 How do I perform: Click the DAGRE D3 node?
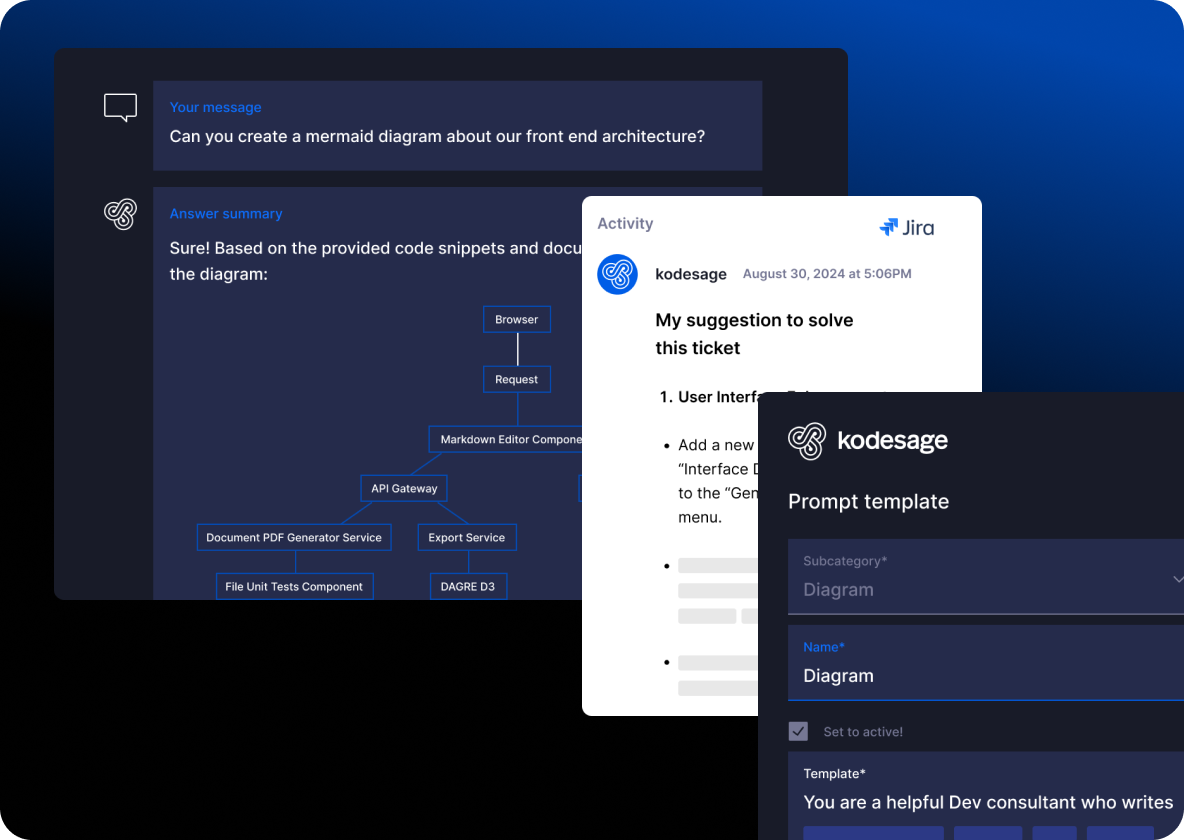coord(468,586)
